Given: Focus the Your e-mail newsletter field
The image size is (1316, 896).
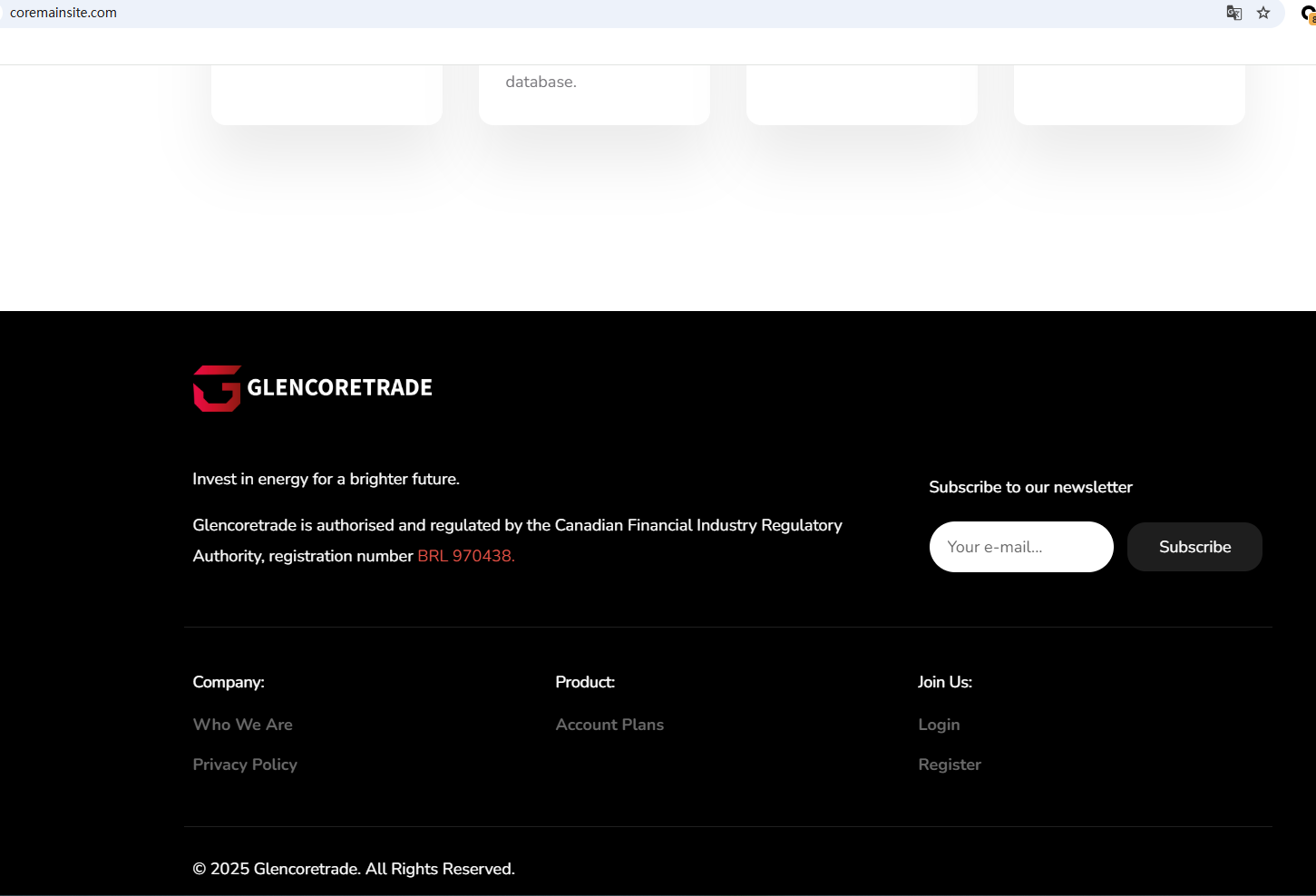Looking at the screenshot, I should (1021, 547).
